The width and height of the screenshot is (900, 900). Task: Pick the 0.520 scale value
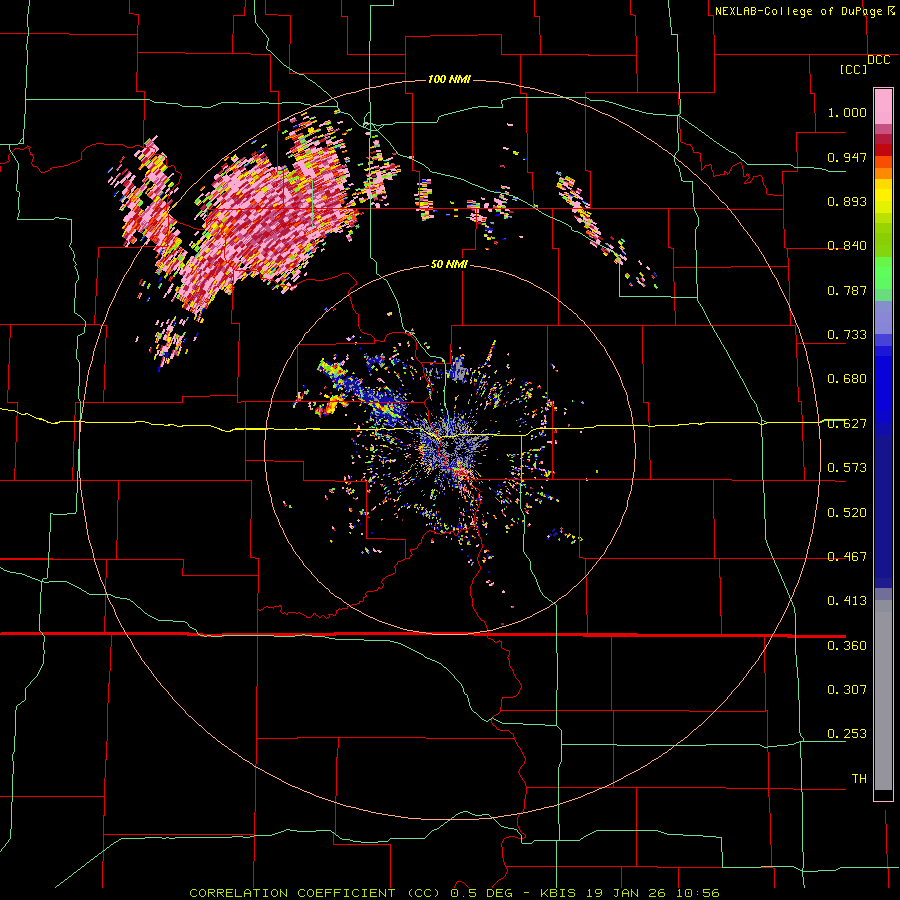tap(847, 513)
